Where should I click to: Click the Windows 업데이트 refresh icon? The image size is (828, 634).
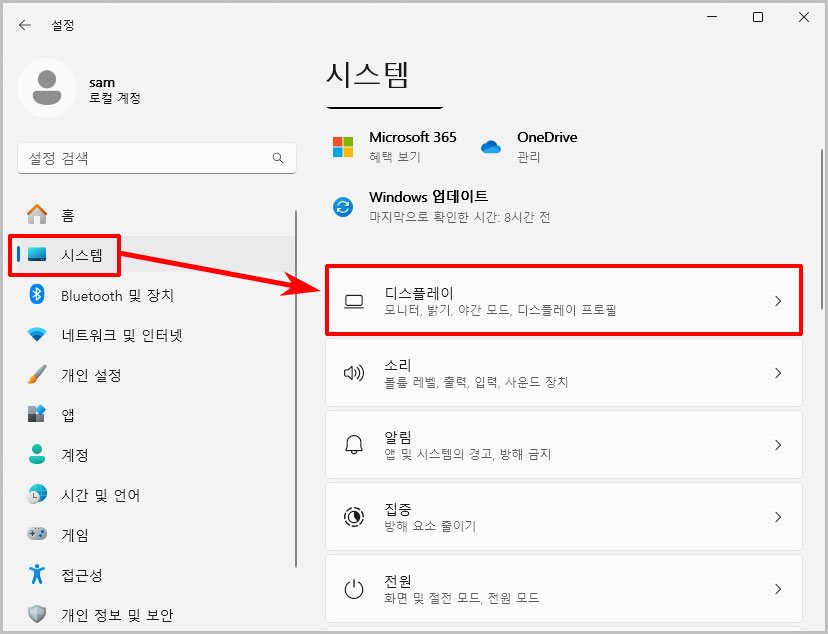[x=343, y=205]
